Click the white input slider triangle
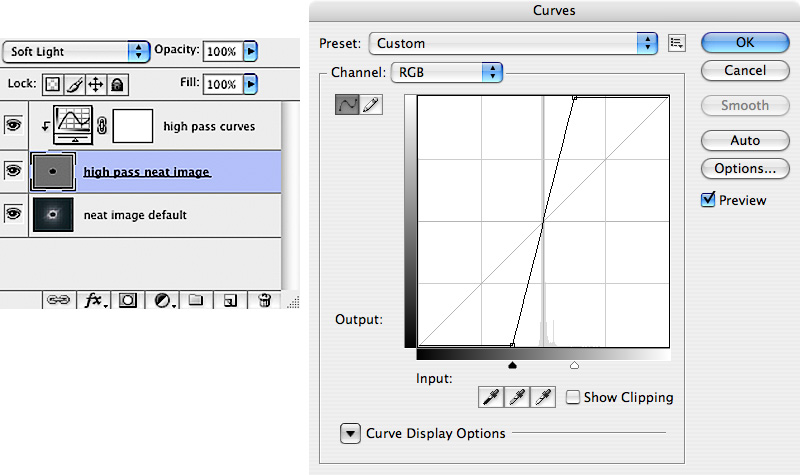This screenshot has height=475, width=800. [574, 366]
